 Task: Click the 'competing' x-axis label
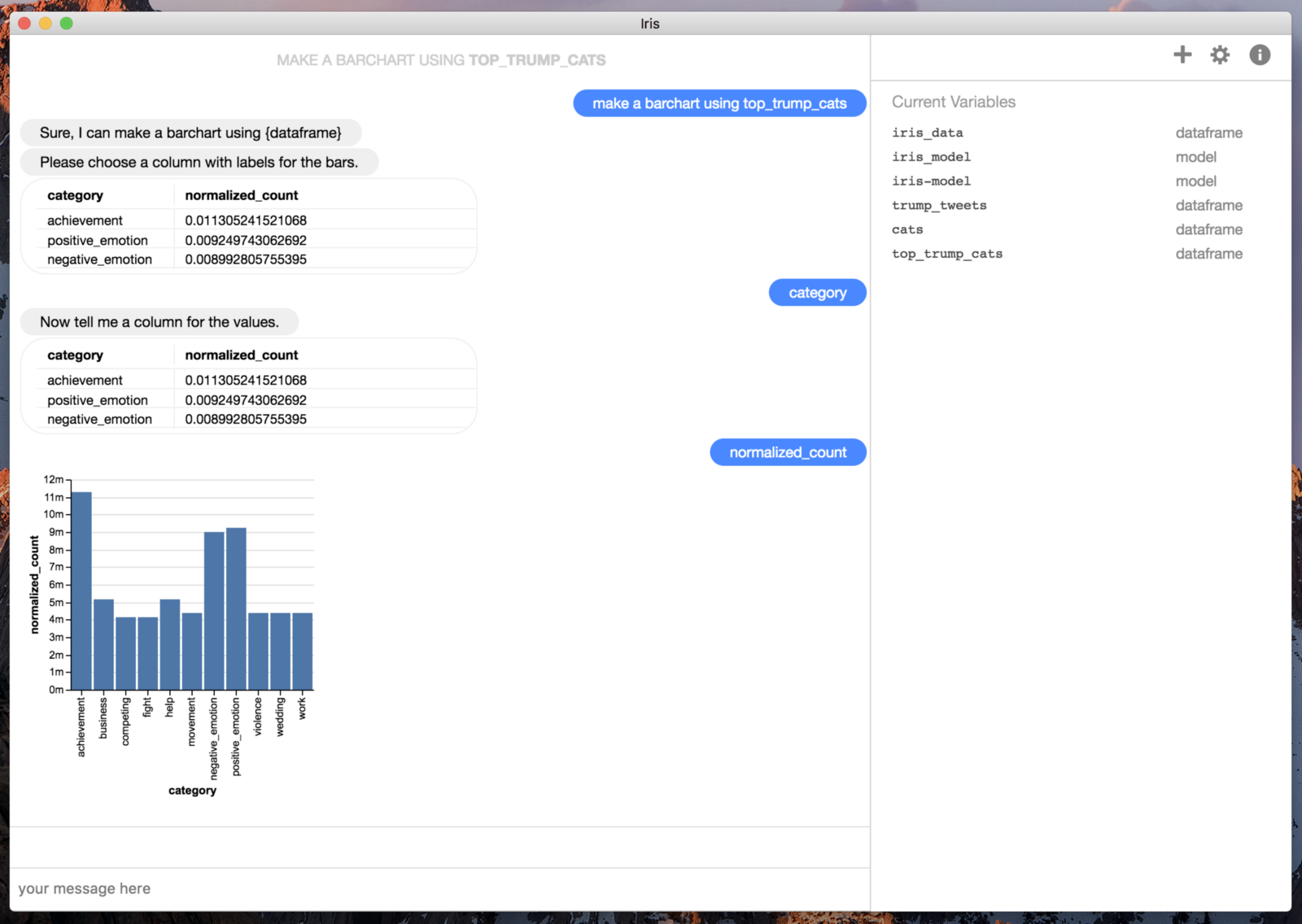point(125,721)
